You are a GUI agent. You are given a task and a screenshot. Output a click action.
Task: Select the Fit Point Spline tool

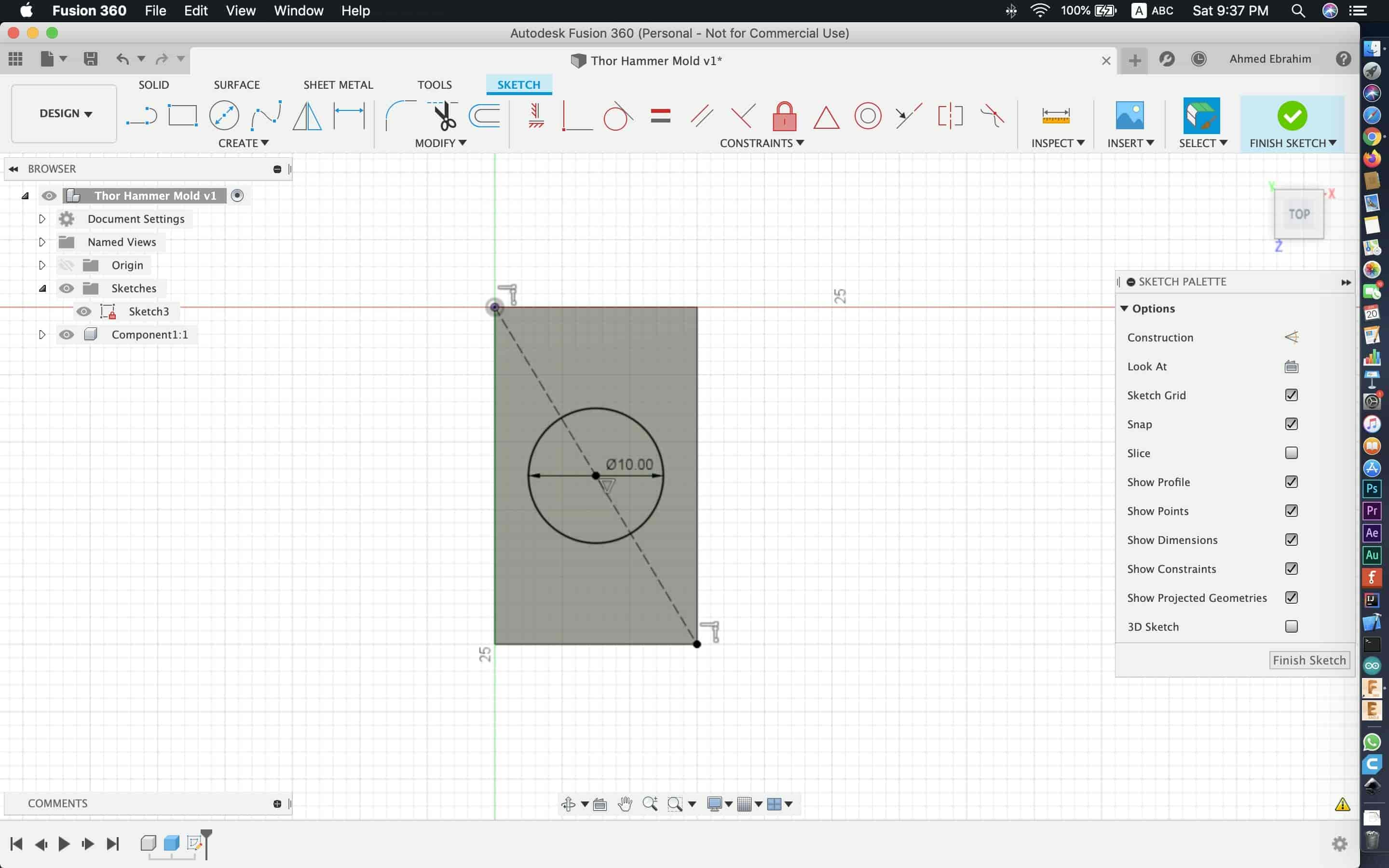click(266, 116)
